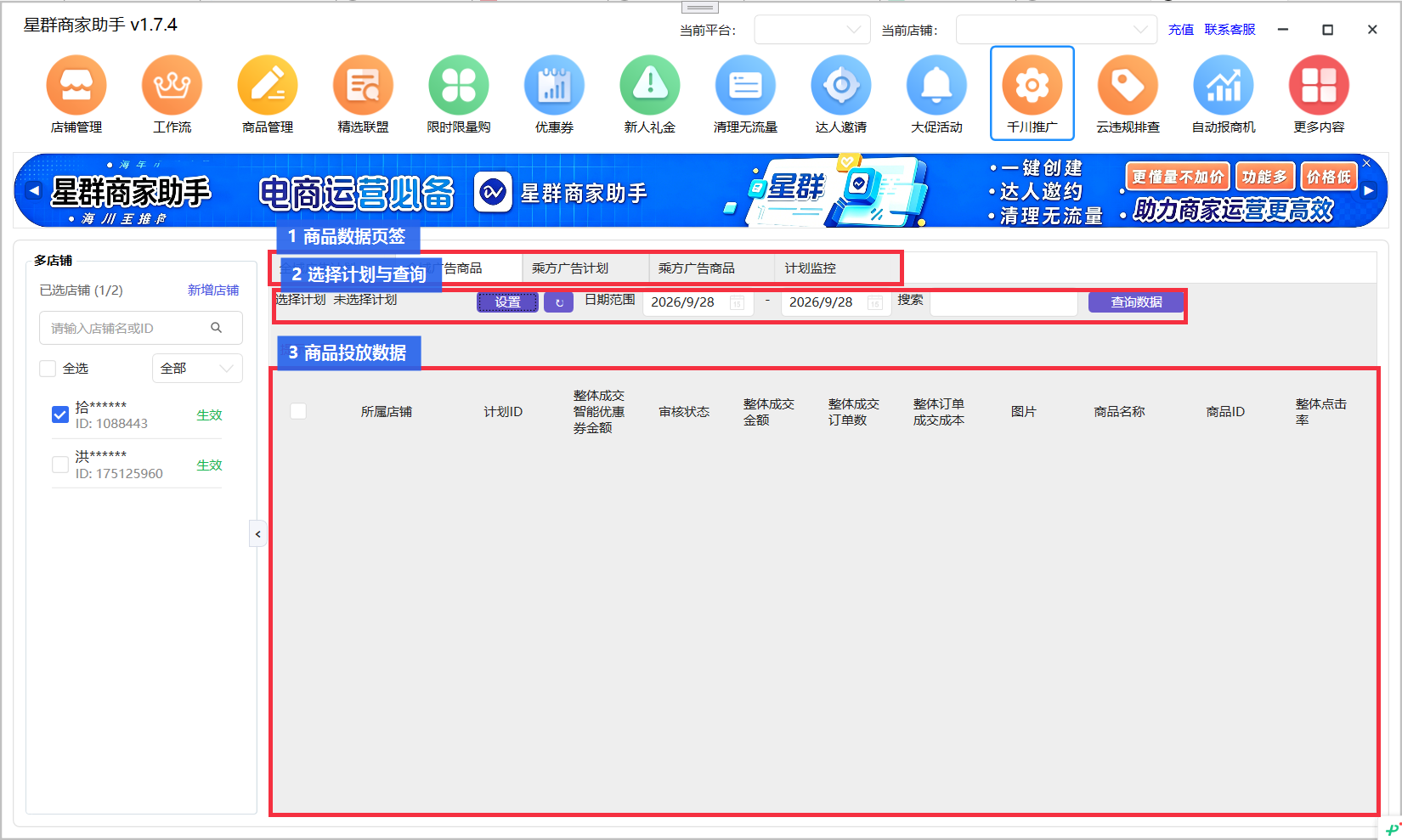The width and height of the screenshot is (1402, 840).
Task: Open the 云违规排查 tag icon
Action: coord(1128,85)
